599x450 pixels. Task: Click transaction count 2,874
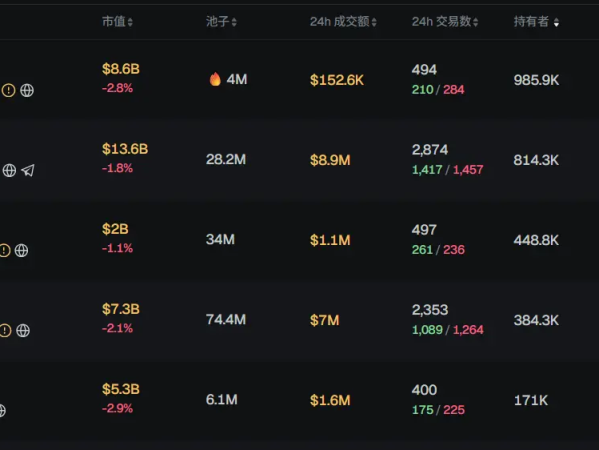(x=430, y=150)
